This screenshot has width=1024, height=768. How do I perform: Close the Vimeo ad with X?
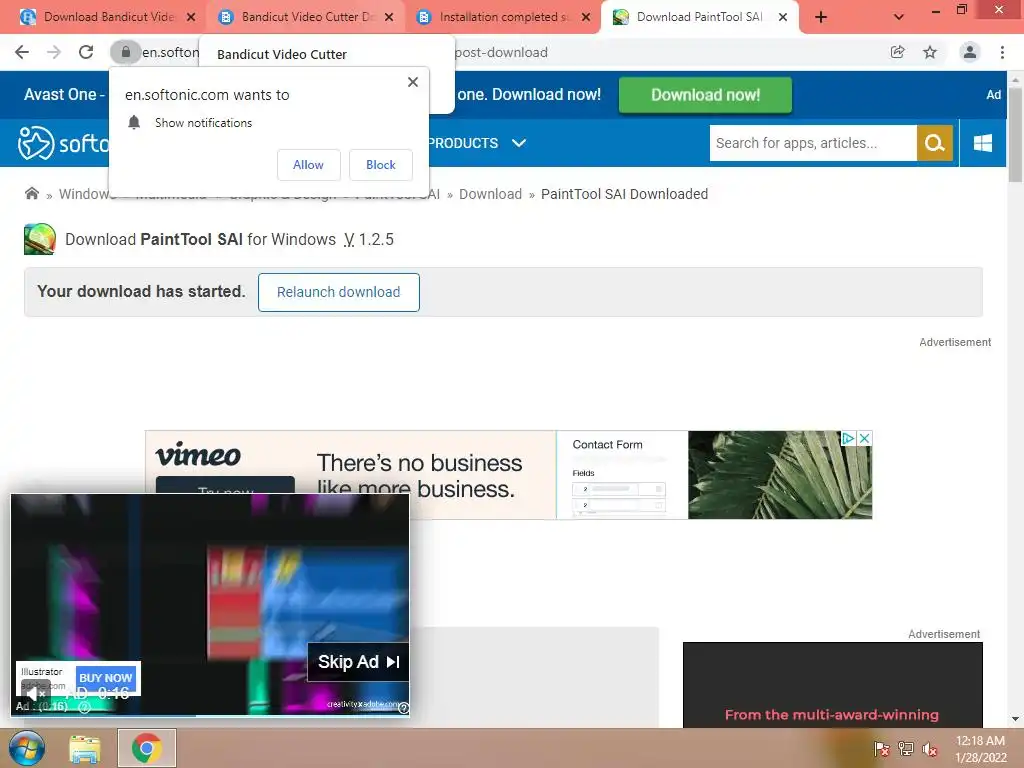coord(864,438)
